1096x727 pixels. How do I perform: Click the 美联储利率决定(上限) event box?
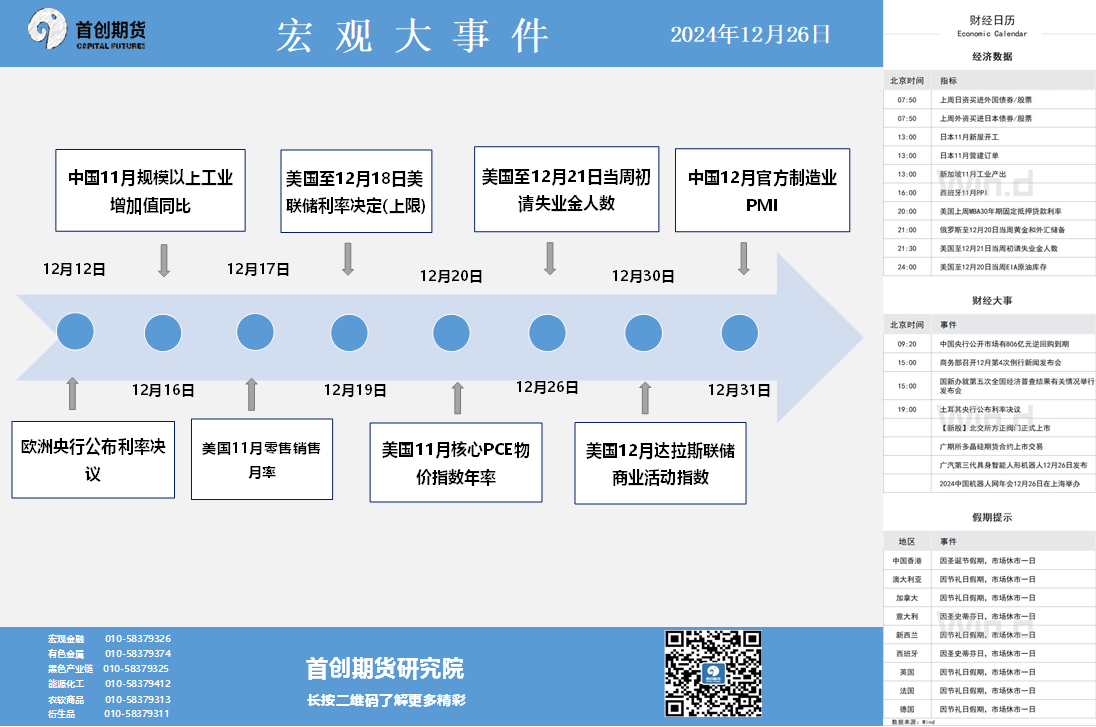[x=356, y=191]
